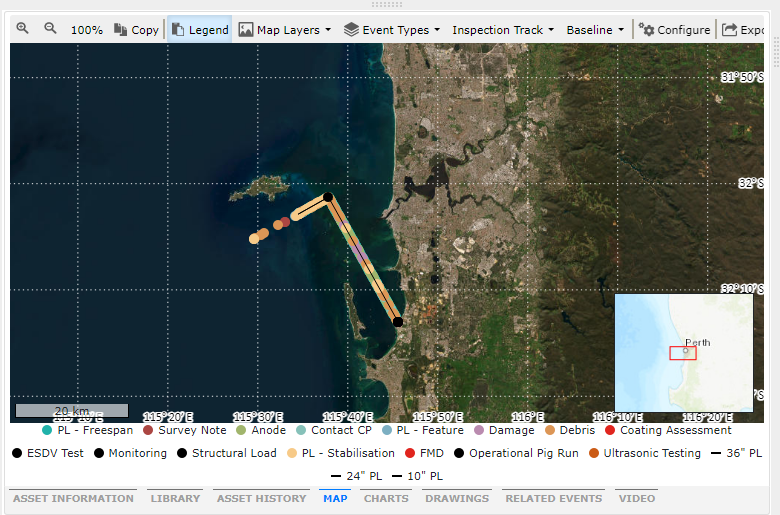Click the red extent box in the minimap
The width and height of the screenshot is (780, 515).
682,353
